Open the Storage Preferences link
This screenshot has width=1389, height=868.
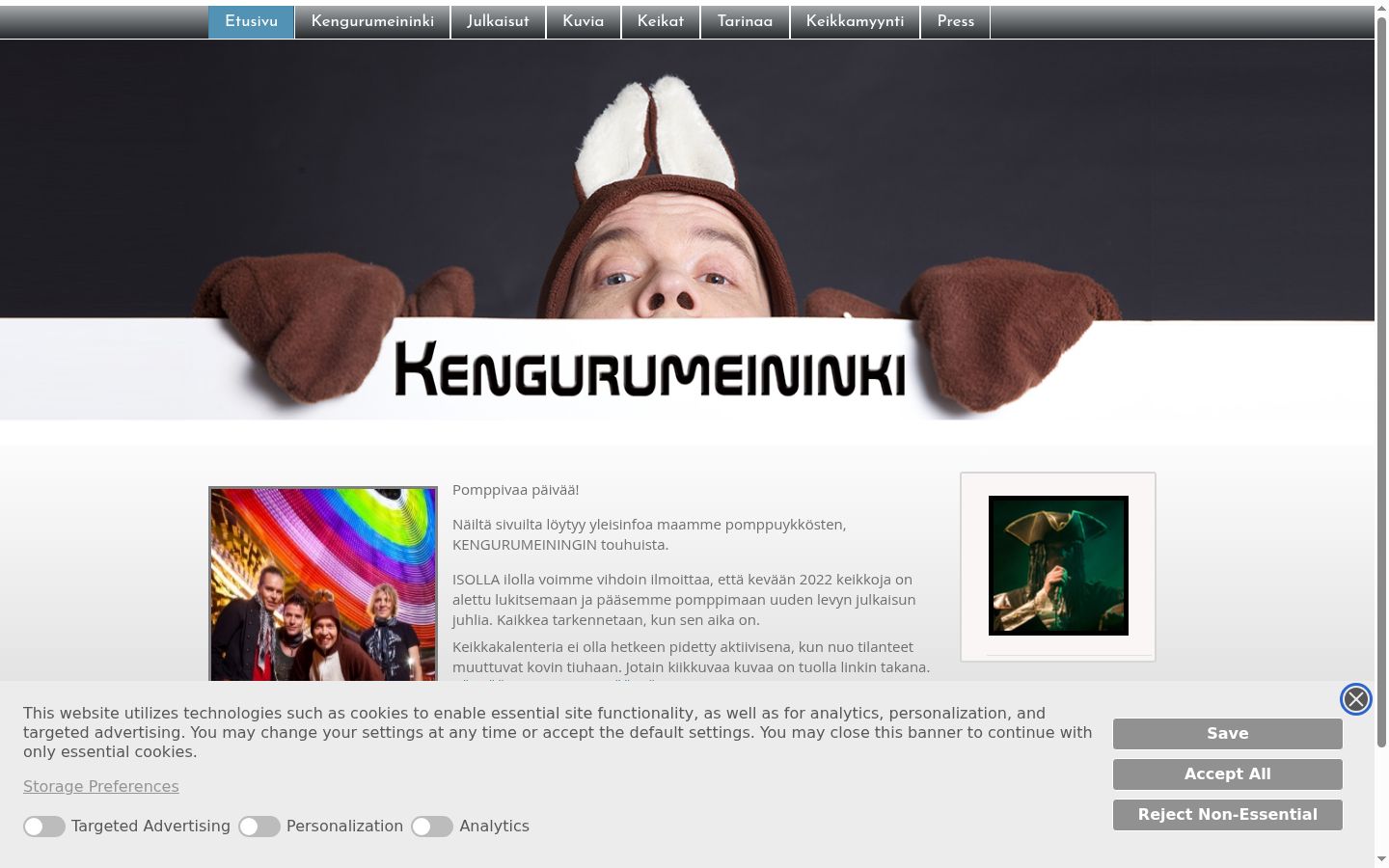101,786
